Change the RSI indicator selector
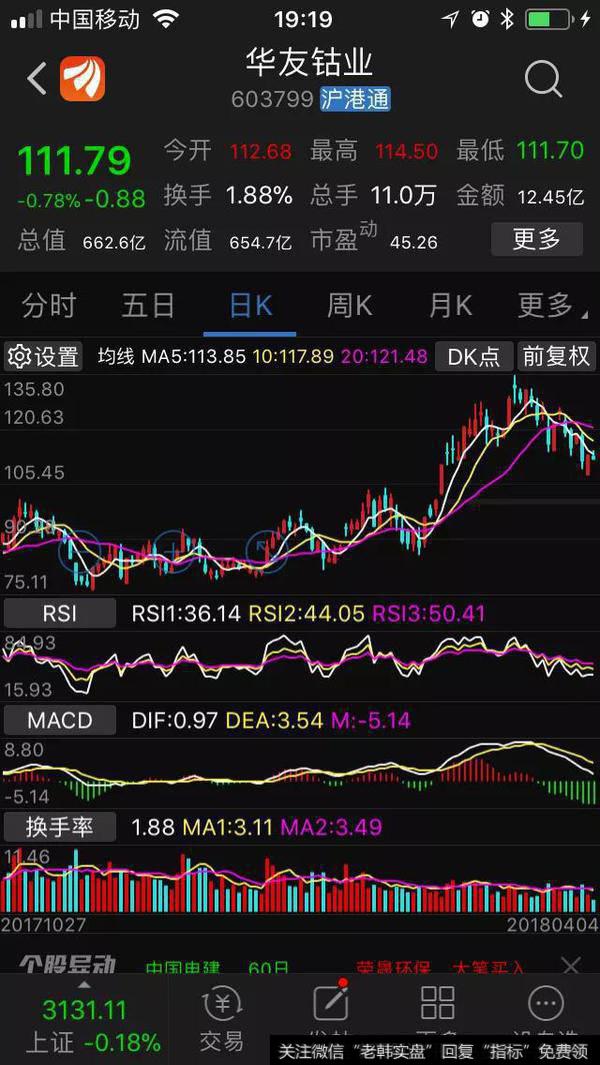This screenshot has width=600, height=1065. click(x=60, y=614)
